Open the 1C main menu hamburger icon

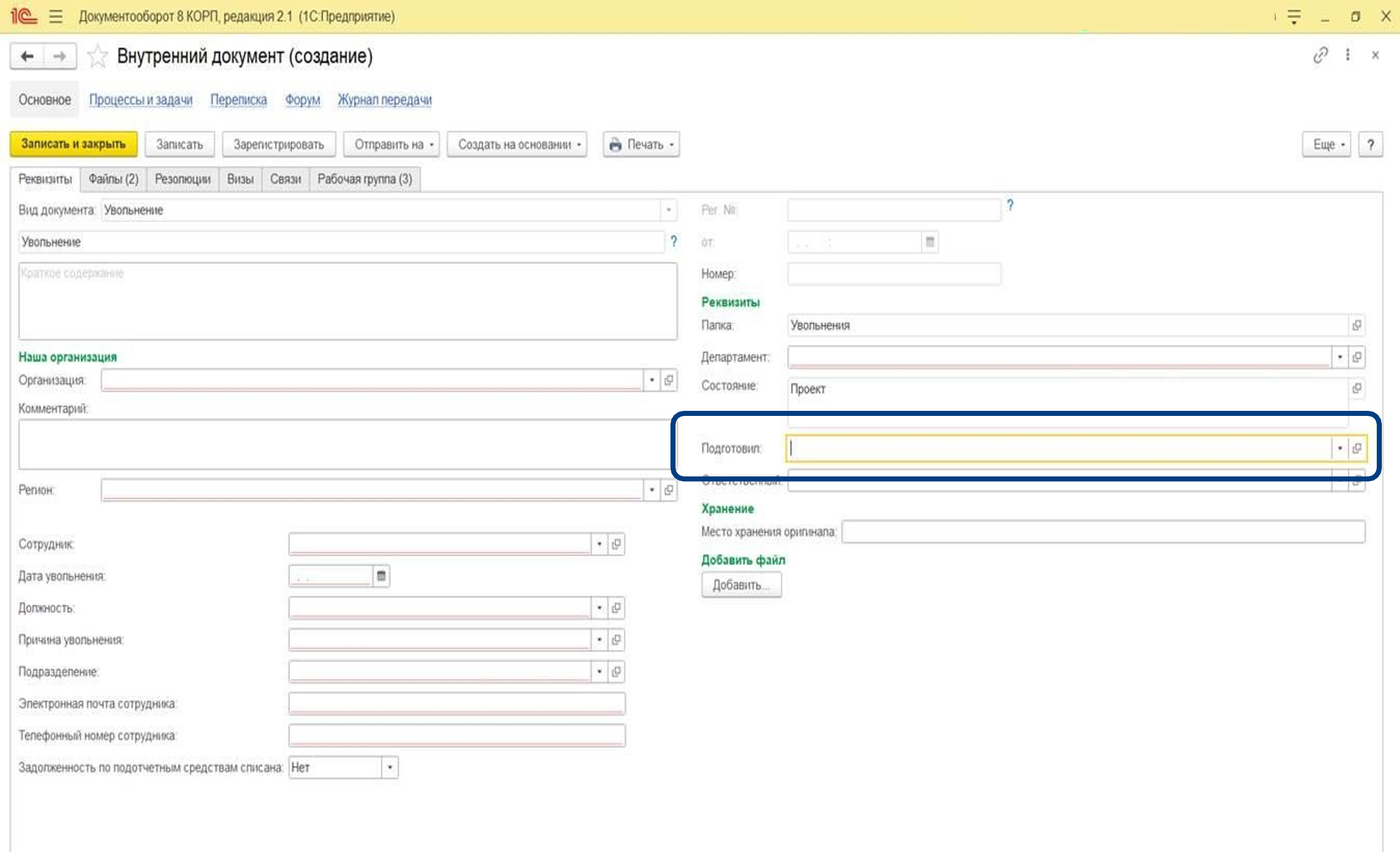pyautogui.click(x=56, y=17)
